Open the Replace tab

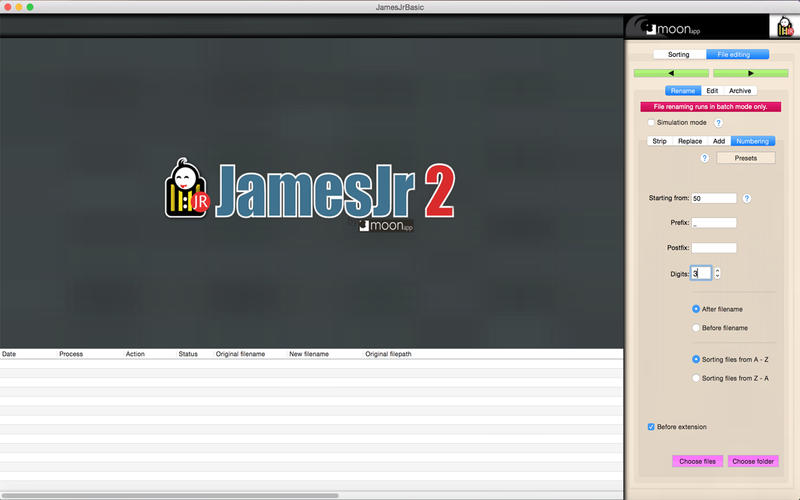point(690,141)
